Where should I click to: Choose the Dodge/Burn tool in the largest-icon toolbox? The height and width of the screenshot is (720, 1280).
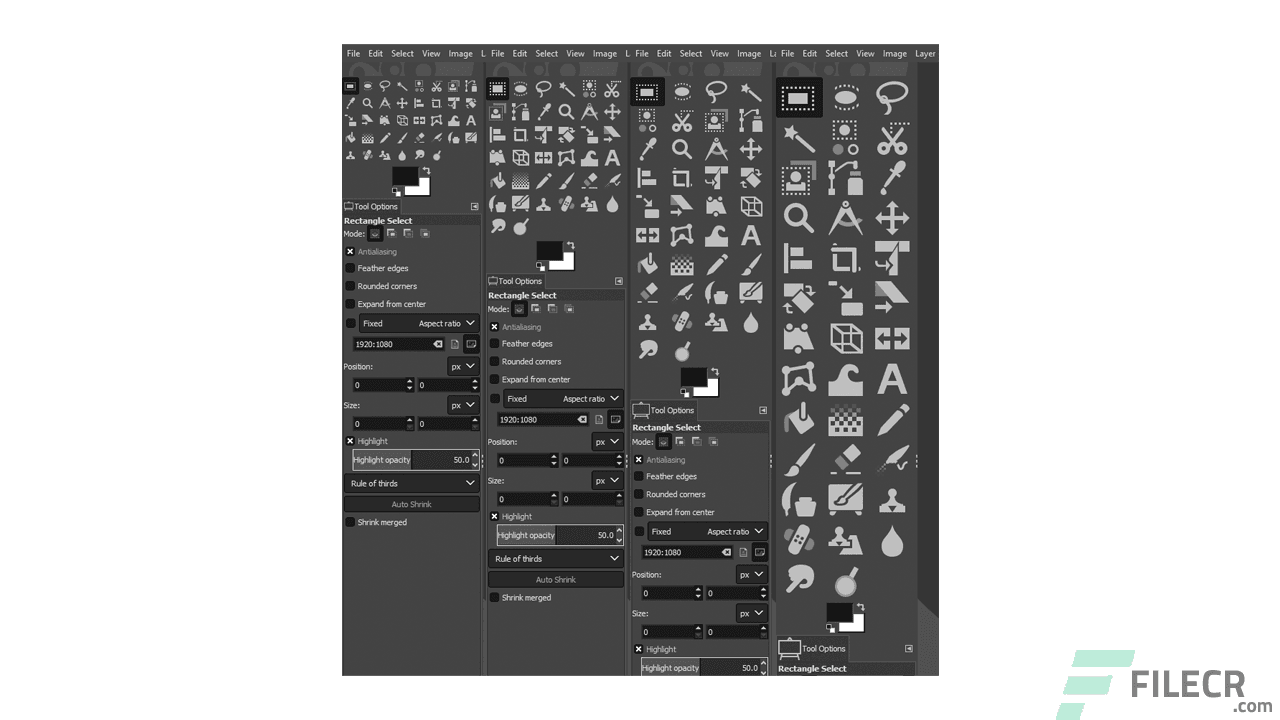point(845,580)
